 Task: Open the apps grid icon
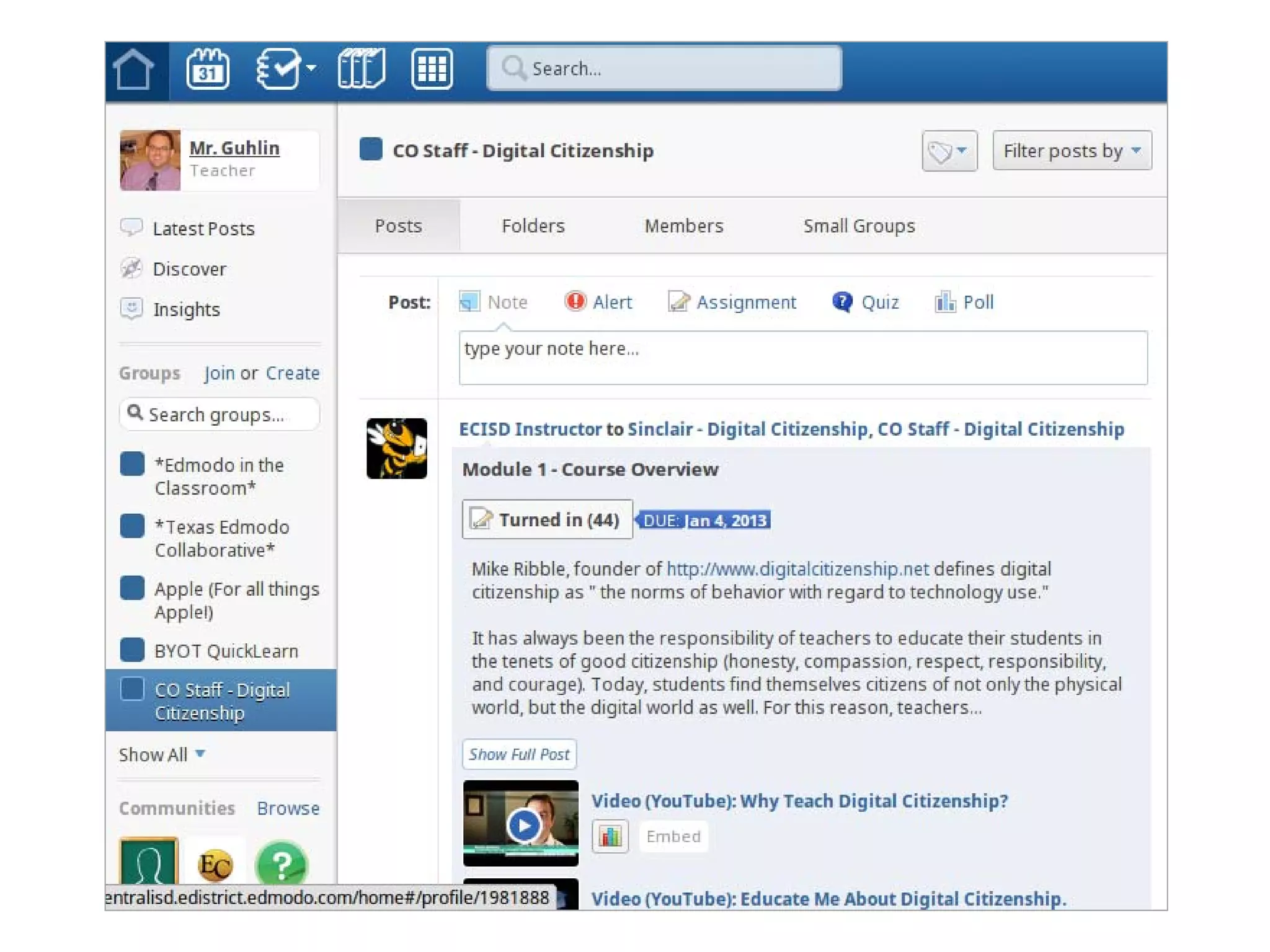point(432,69)
